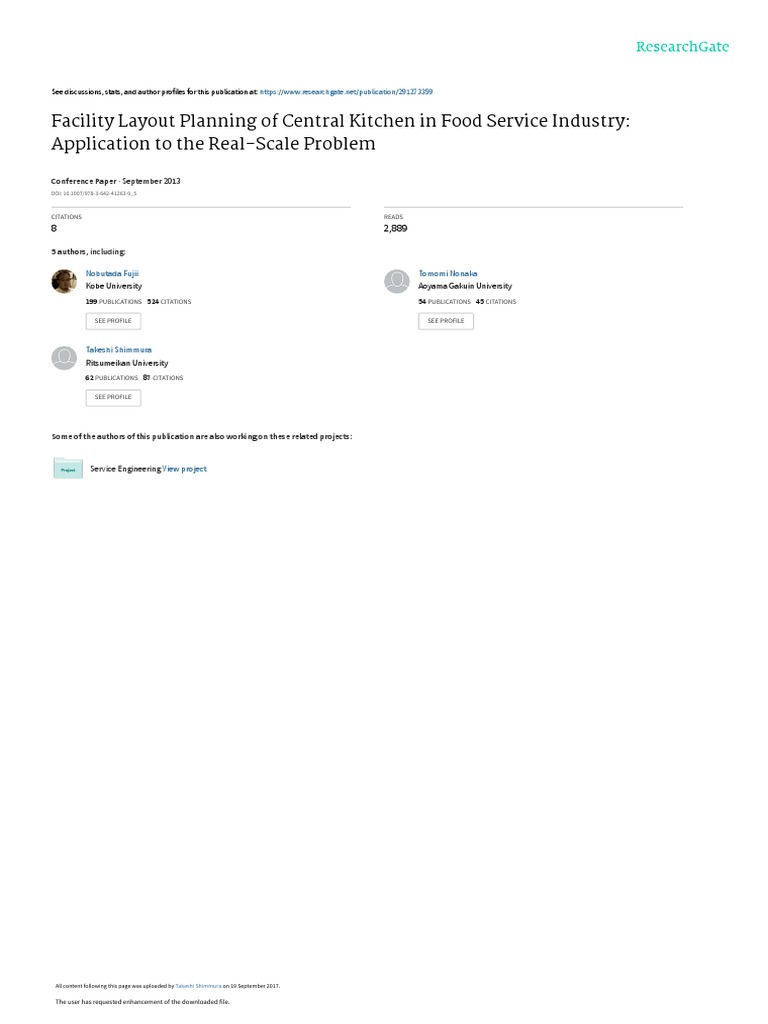Open Tomomi Nonaka author name link
This screenshot has width=768, height=1024.
pos(449,273)
